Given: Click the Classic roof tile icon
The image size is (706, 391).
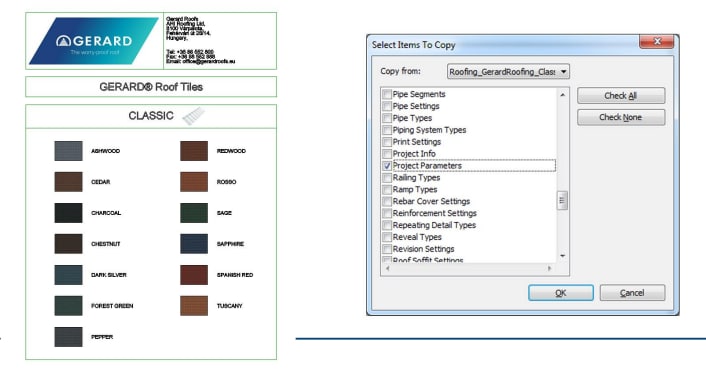Looking at the screenshot, I should point(194,116).
